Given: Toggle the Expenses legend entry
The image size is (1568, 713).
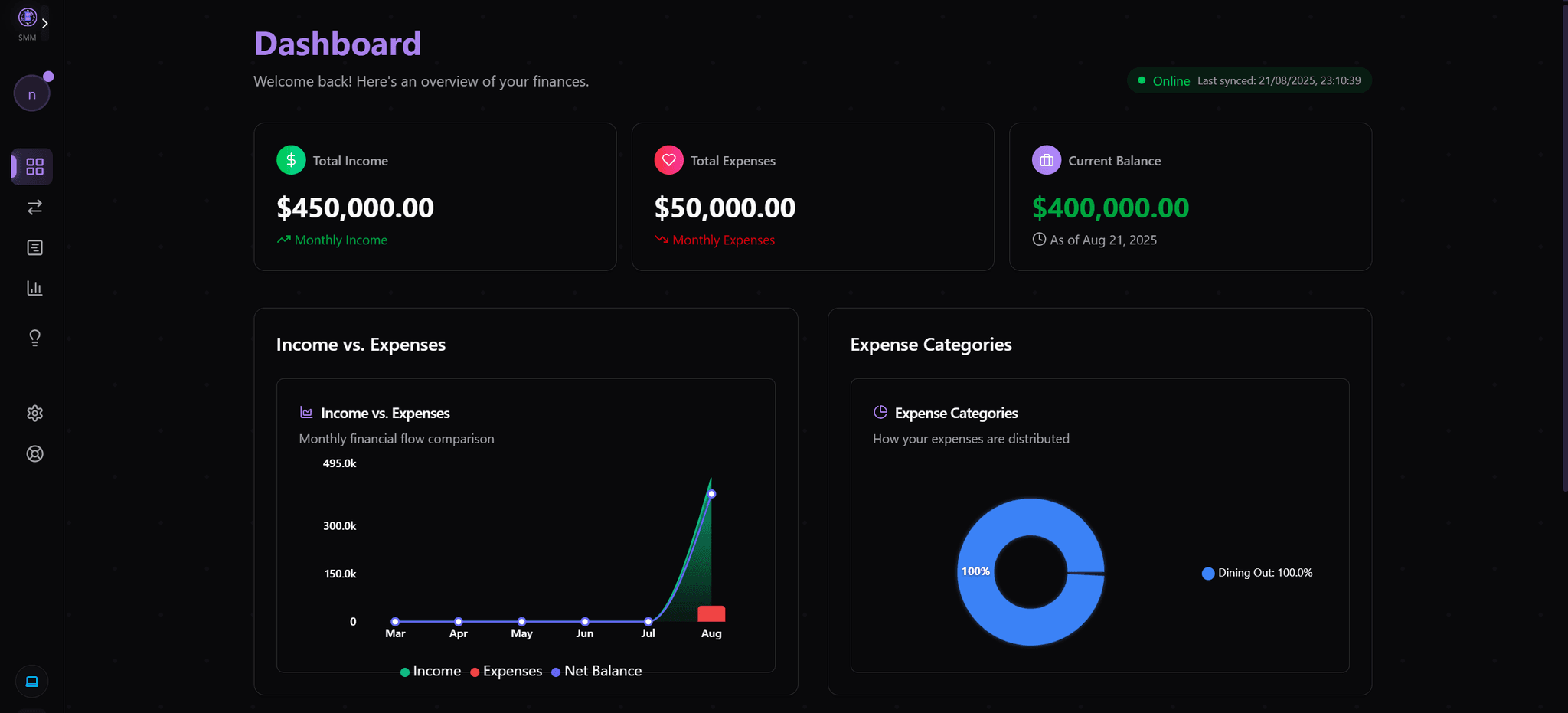Looking at the screenshot, I should (505, 671).
